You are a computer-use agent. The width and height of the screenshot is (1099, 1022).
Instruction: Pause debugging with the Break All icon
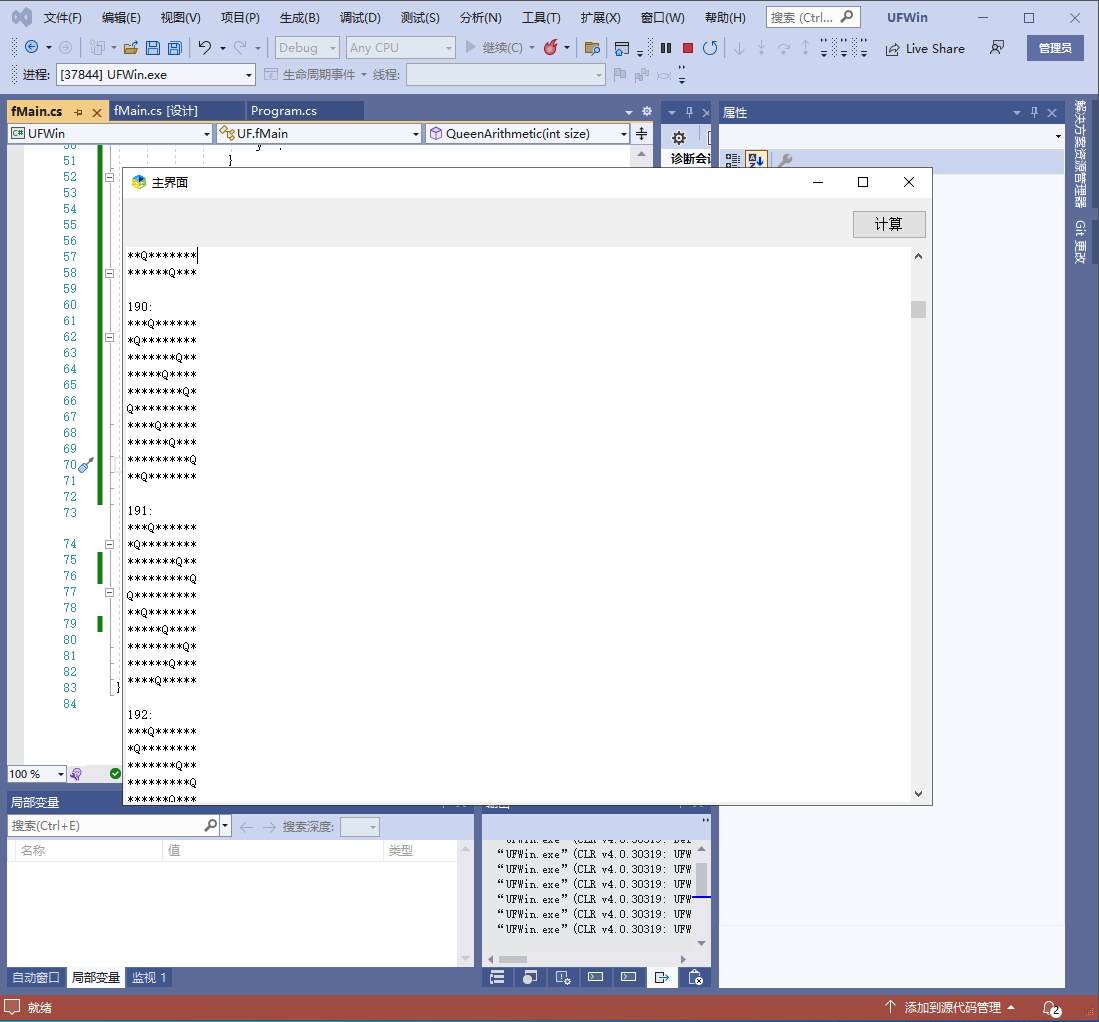pos(666,48)
